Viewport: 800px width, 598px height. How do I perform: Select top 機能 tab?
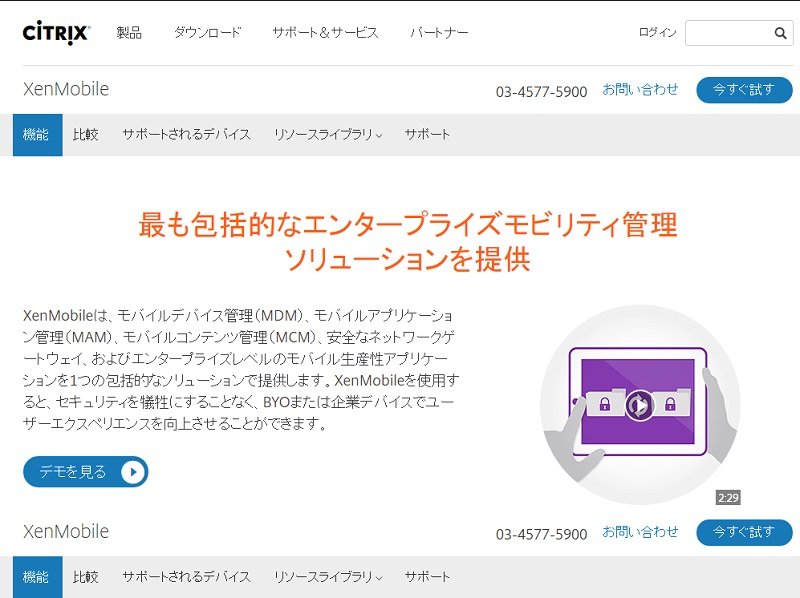[38, 135]
